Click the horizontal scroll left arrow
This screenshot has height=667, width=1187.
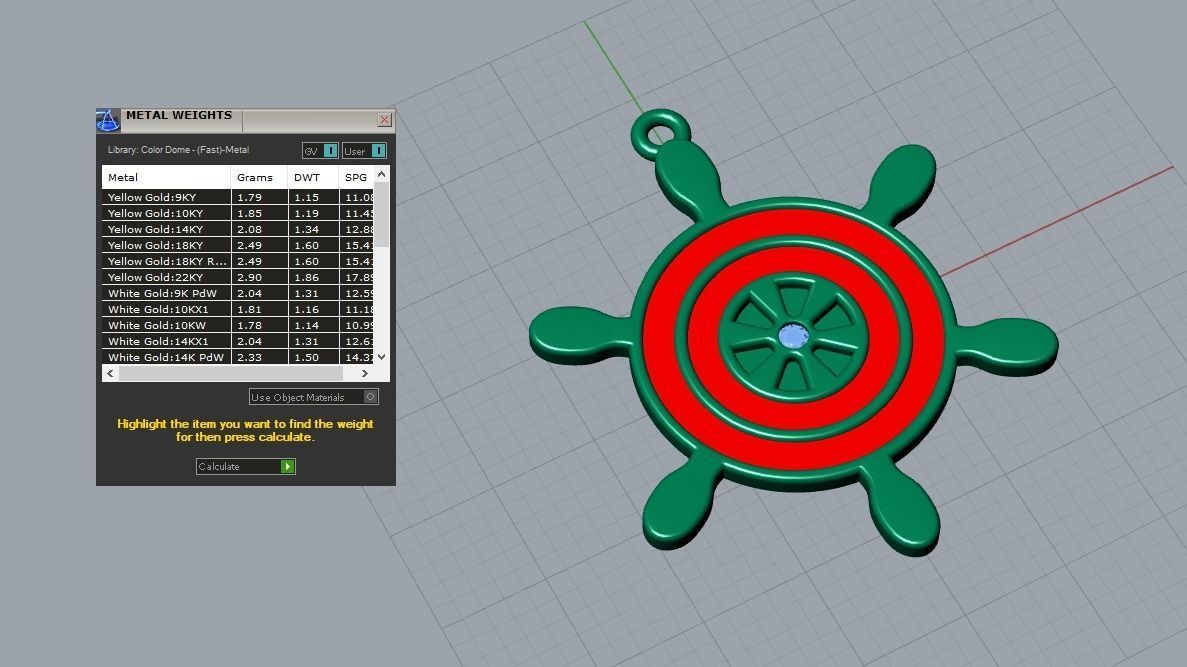tap(111, 373)
